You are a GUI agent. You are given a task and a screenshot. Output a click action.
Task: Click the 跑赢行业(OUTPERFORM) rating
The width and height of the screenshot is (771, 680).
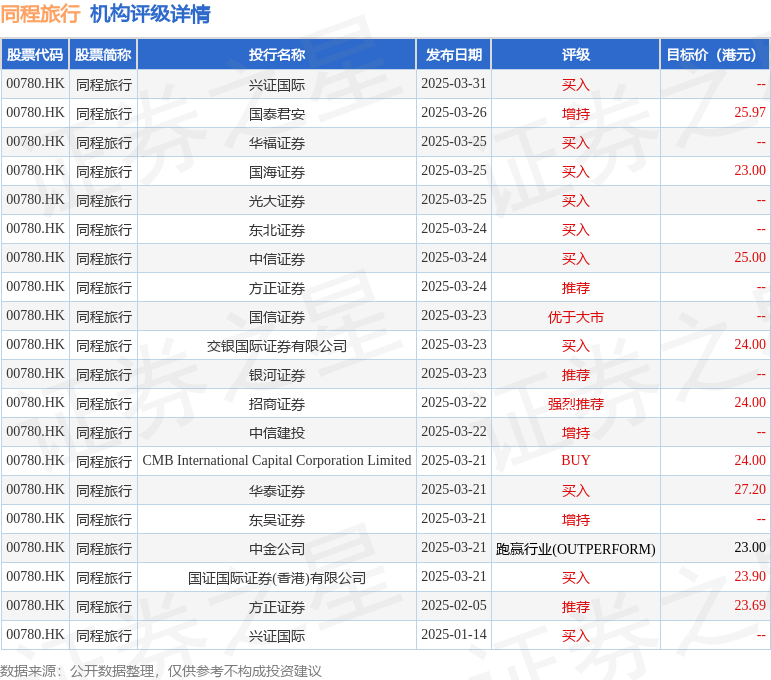pos(576,549)
